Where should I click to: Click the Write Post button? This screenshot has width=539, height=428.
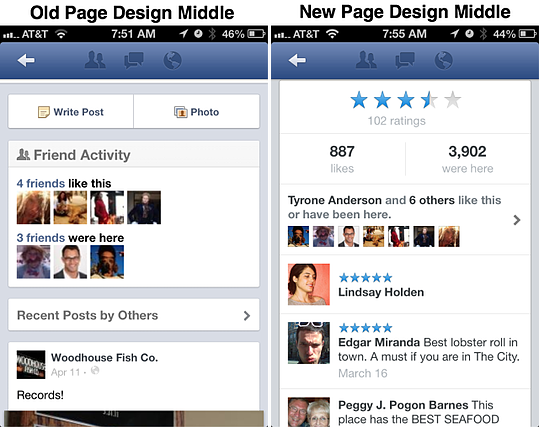pos(71,112)
